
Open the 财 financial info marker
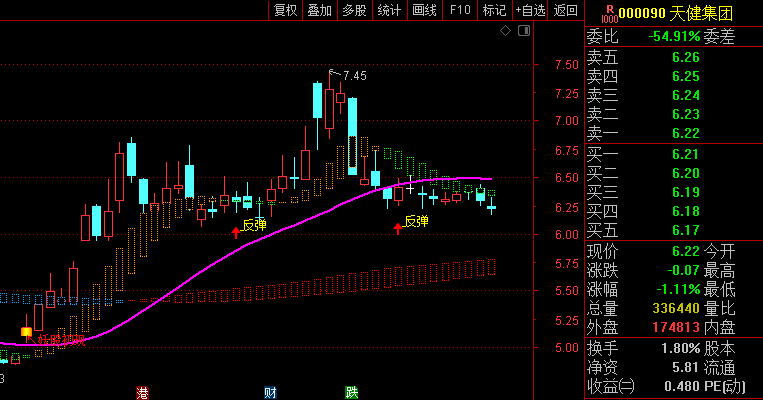(x=270, y=393)
